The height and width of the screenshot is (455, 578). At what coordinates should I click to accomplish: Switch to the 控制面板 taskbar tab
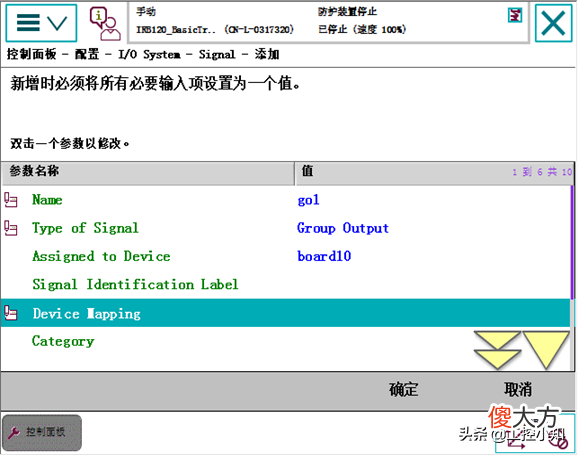coord(42,433)
